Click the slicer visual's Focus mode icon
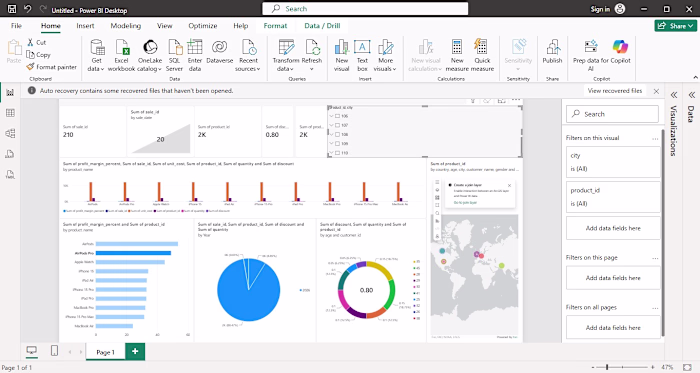The width and height of the screenshot is (700, 373). (x=502, y=101)
